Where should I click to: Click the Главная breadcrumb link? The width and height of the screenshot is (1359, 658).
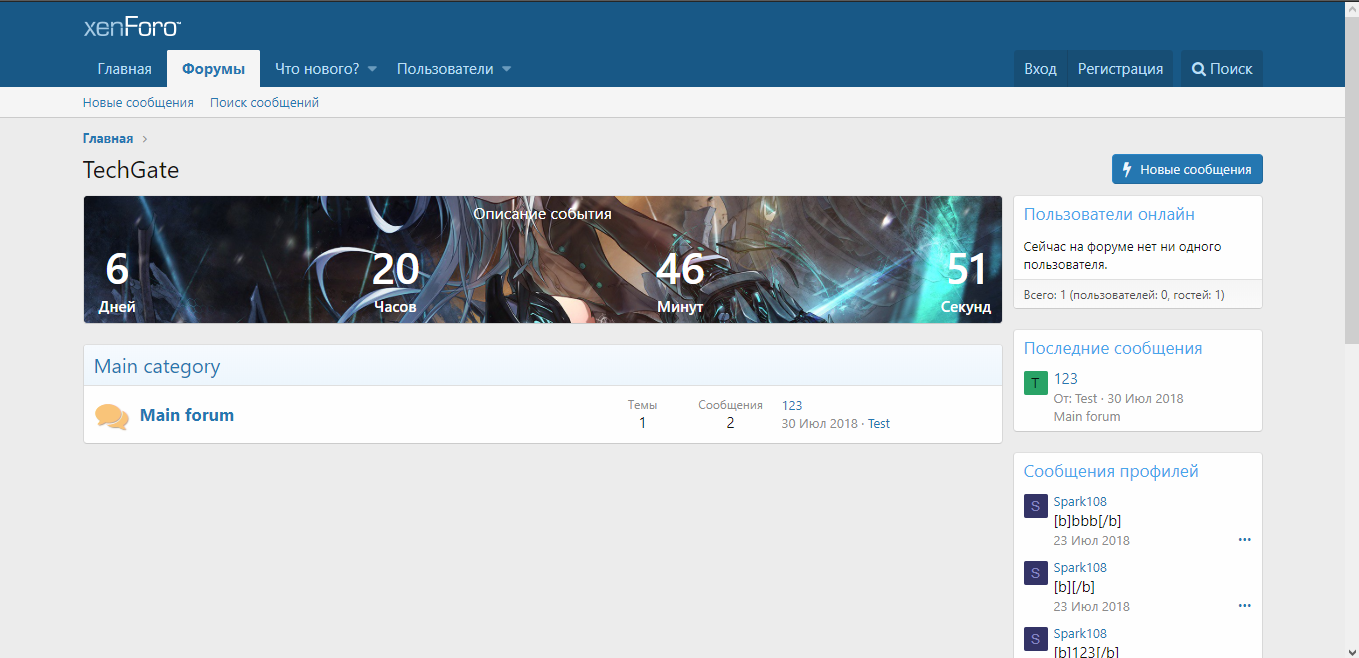tap(108, 139)
